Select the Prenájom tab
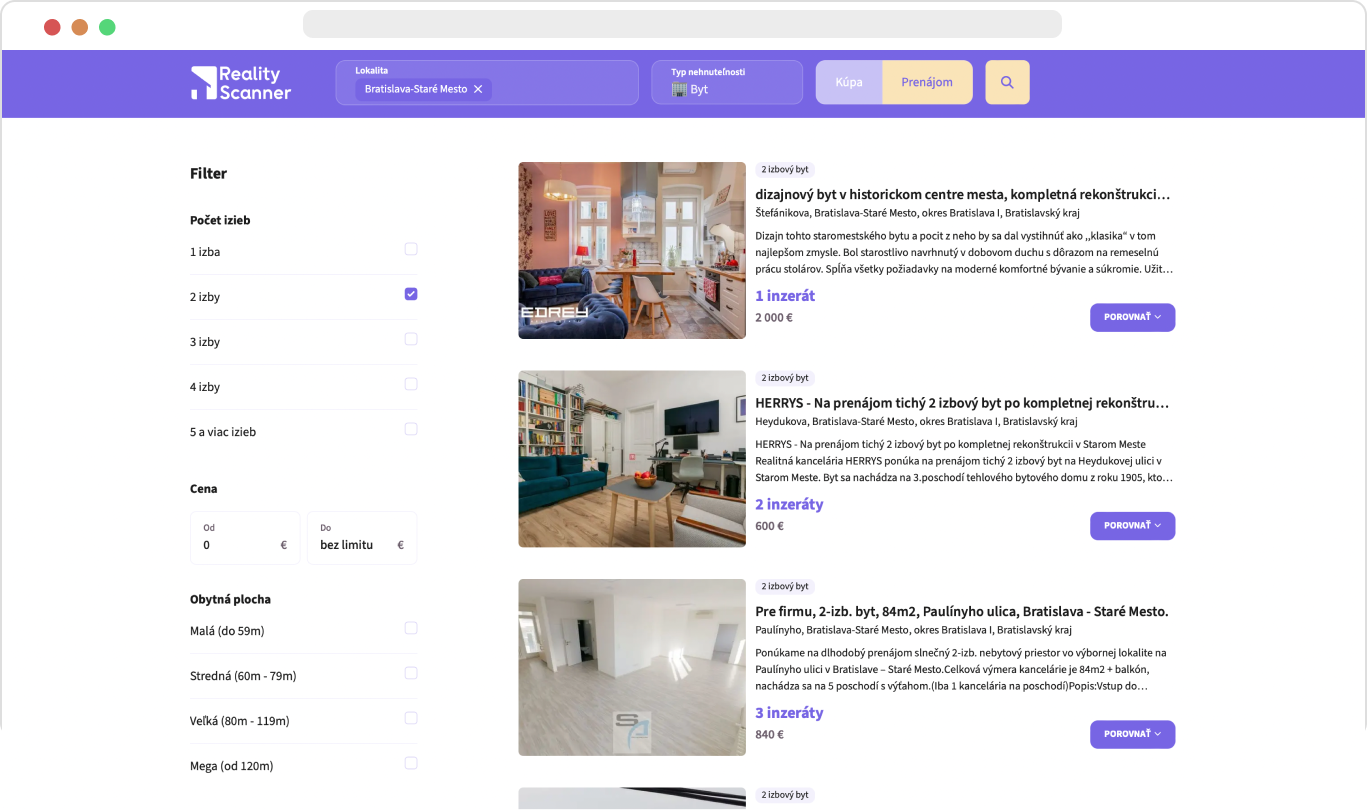Viewport: 1367px width, 810px height. click(927, 82)
